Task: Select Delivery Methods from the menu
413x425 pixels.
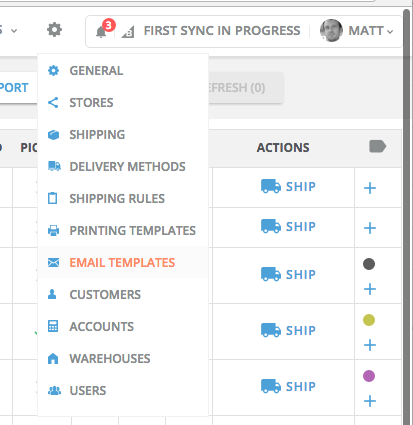Action: (x=123, y=167)
